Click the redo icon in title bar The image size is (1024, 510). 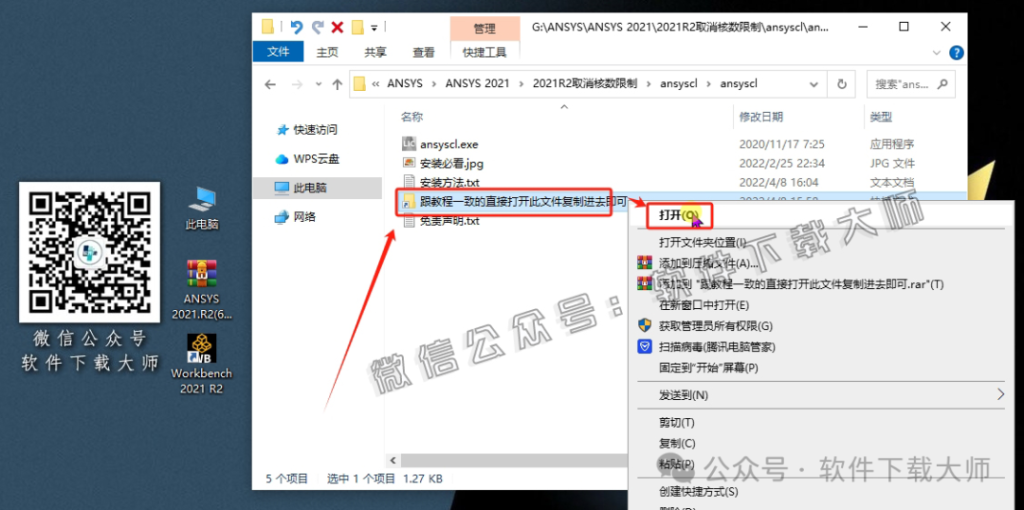(x=317, y=27)
